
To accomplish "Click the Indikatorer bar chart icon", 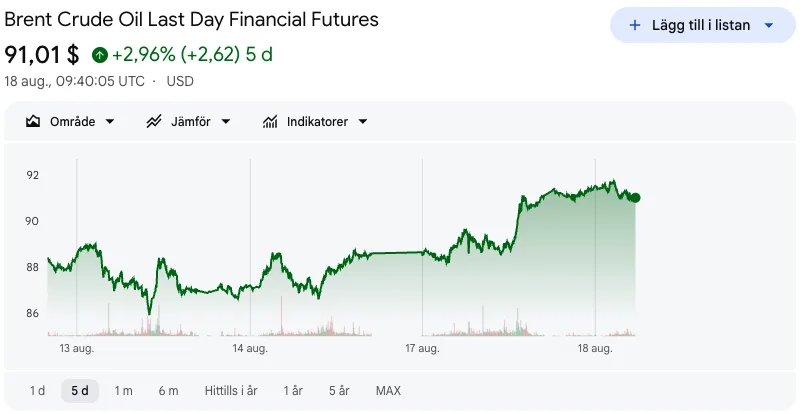I will [270, 122].
